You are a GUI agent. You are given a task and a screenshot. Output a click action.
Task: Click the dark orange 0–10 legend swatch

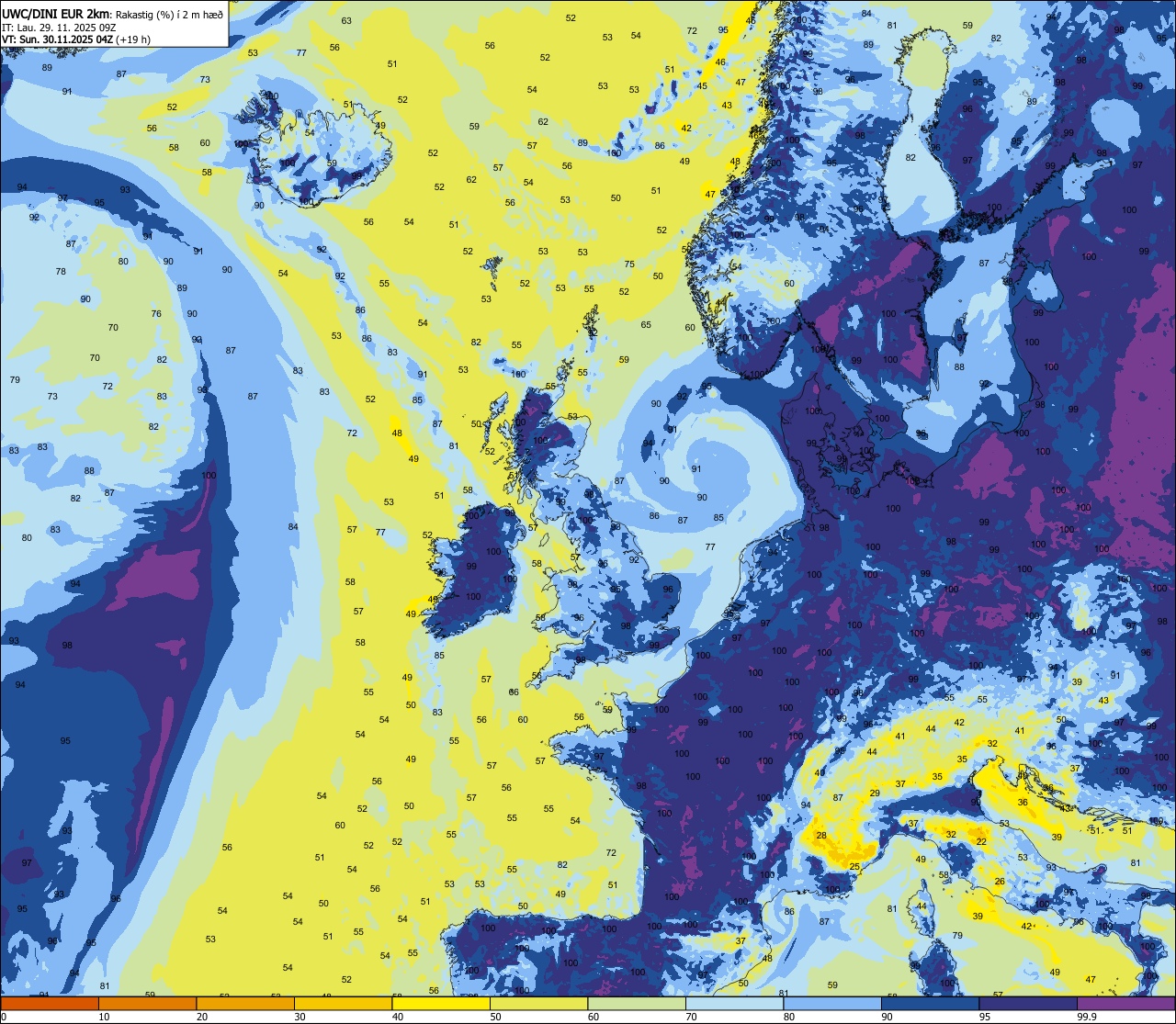click(50, 1003)
